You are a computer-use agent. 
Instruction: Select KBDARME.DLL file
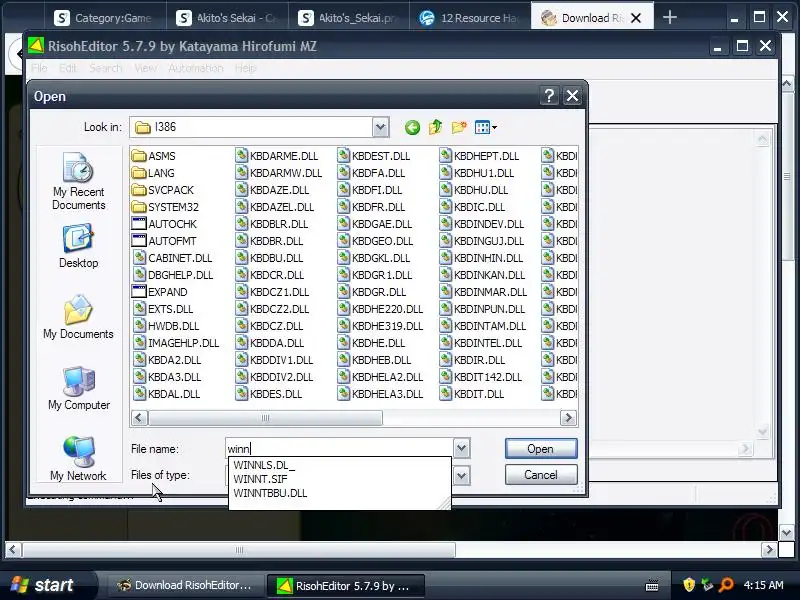coord(277,156)
